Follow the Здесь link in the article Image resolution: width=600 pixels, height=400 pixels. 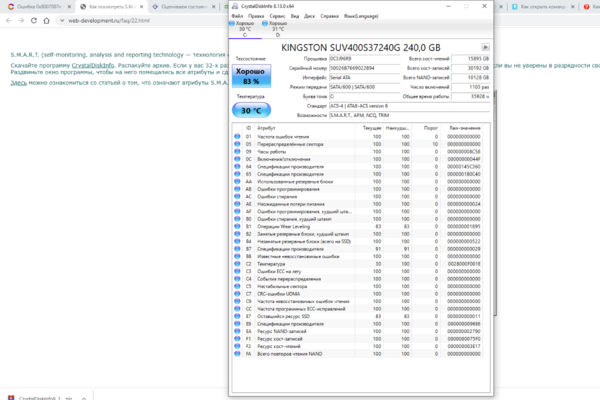[x=18, y=84]
